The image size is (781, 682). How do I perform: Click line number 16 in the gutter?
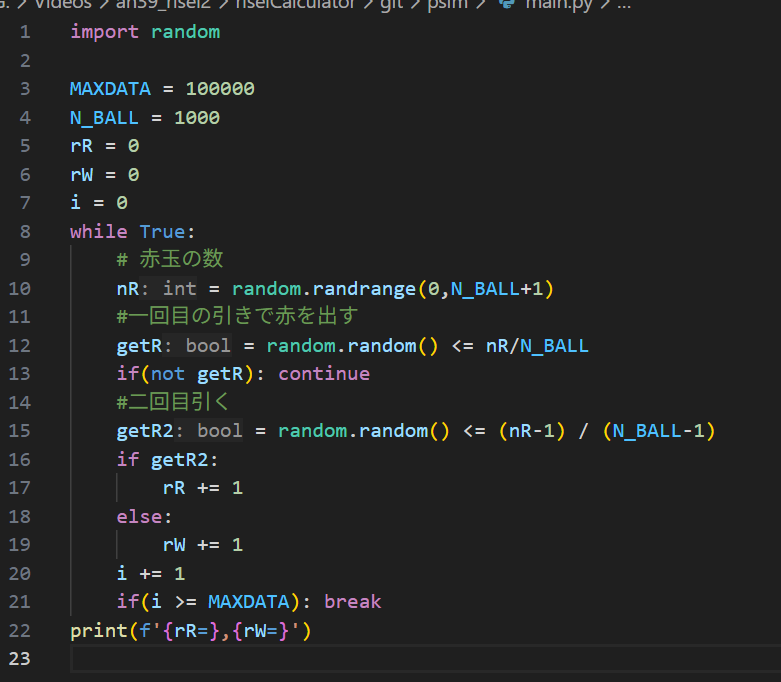click(x=19, y=459)
